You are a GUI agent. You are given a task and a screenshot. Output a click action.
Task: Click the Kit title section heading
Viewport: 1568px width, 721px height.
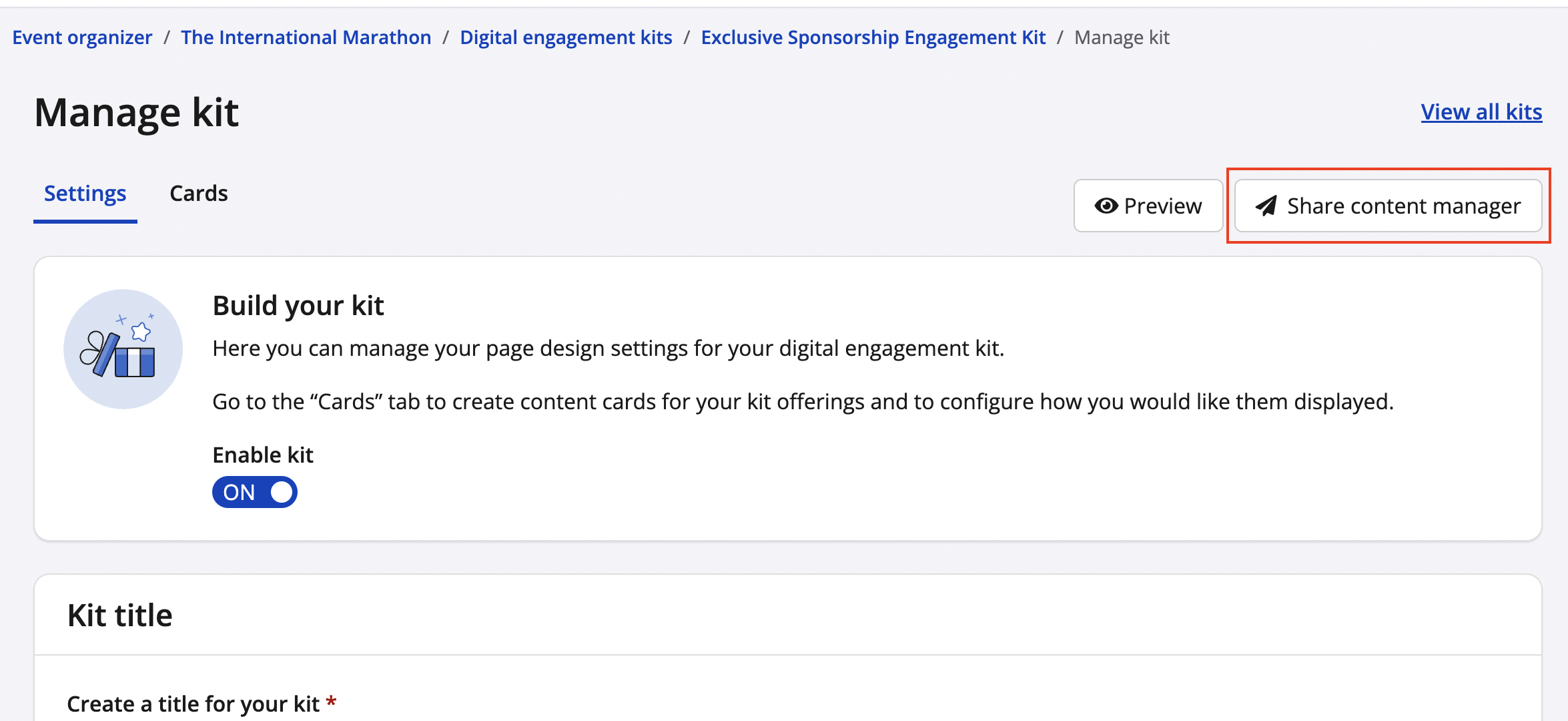pos(120,615)
